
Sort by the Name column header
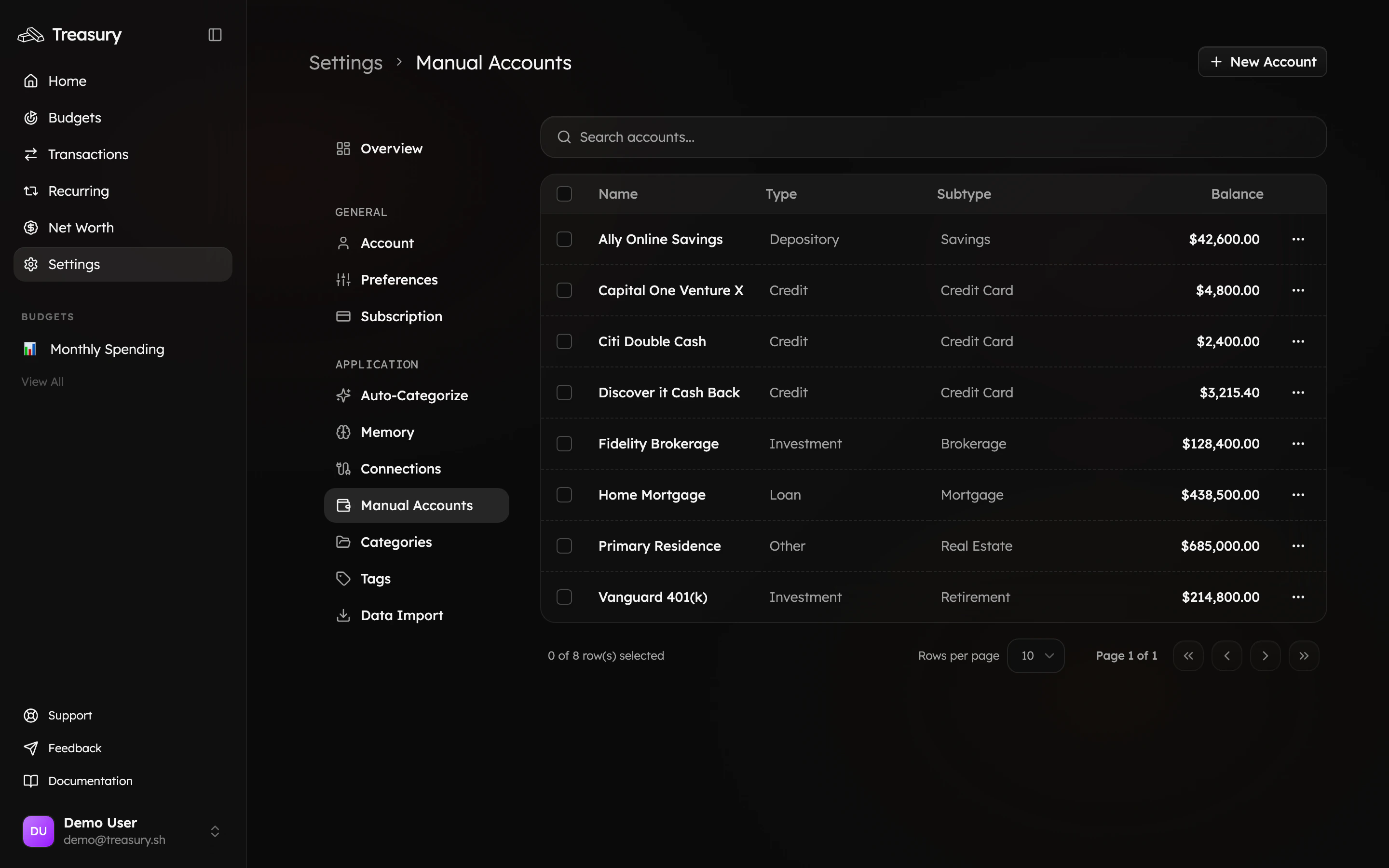coord(618,194)
